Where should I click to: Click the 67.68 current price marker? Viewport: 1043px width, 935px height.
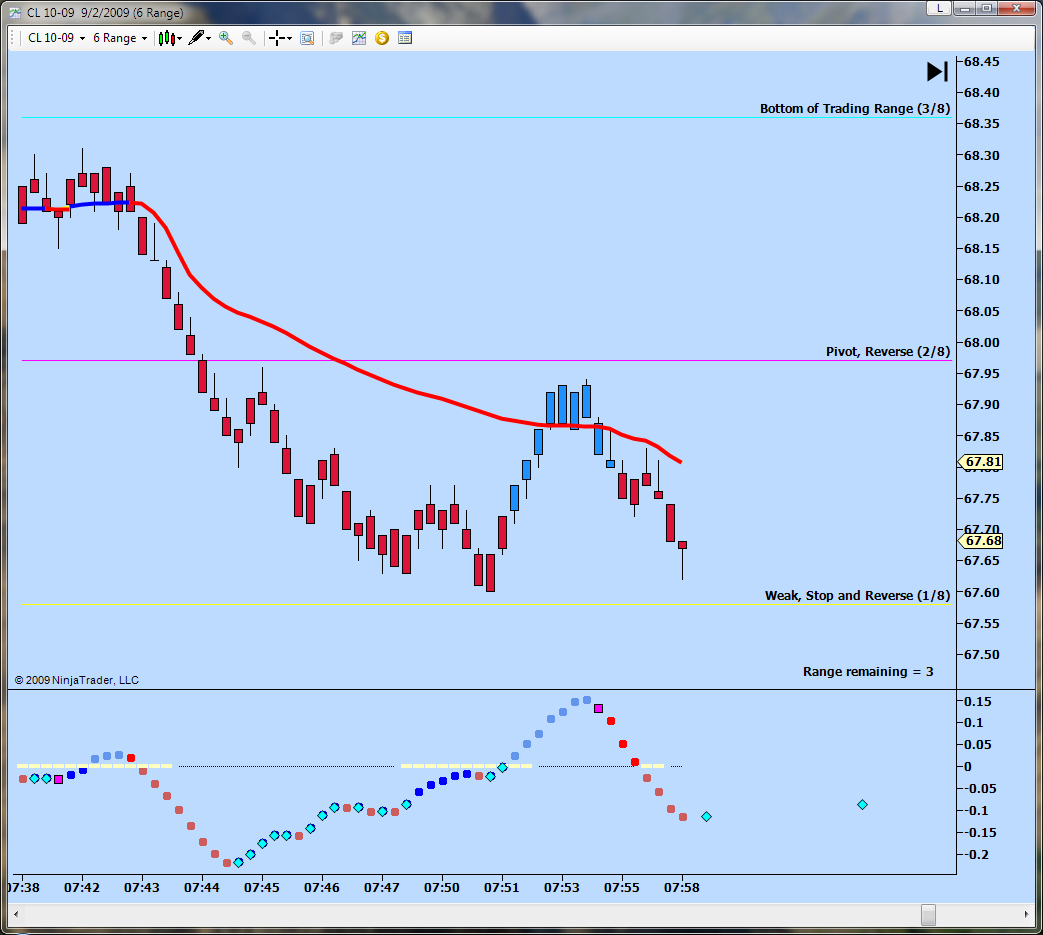pos(980,541)
